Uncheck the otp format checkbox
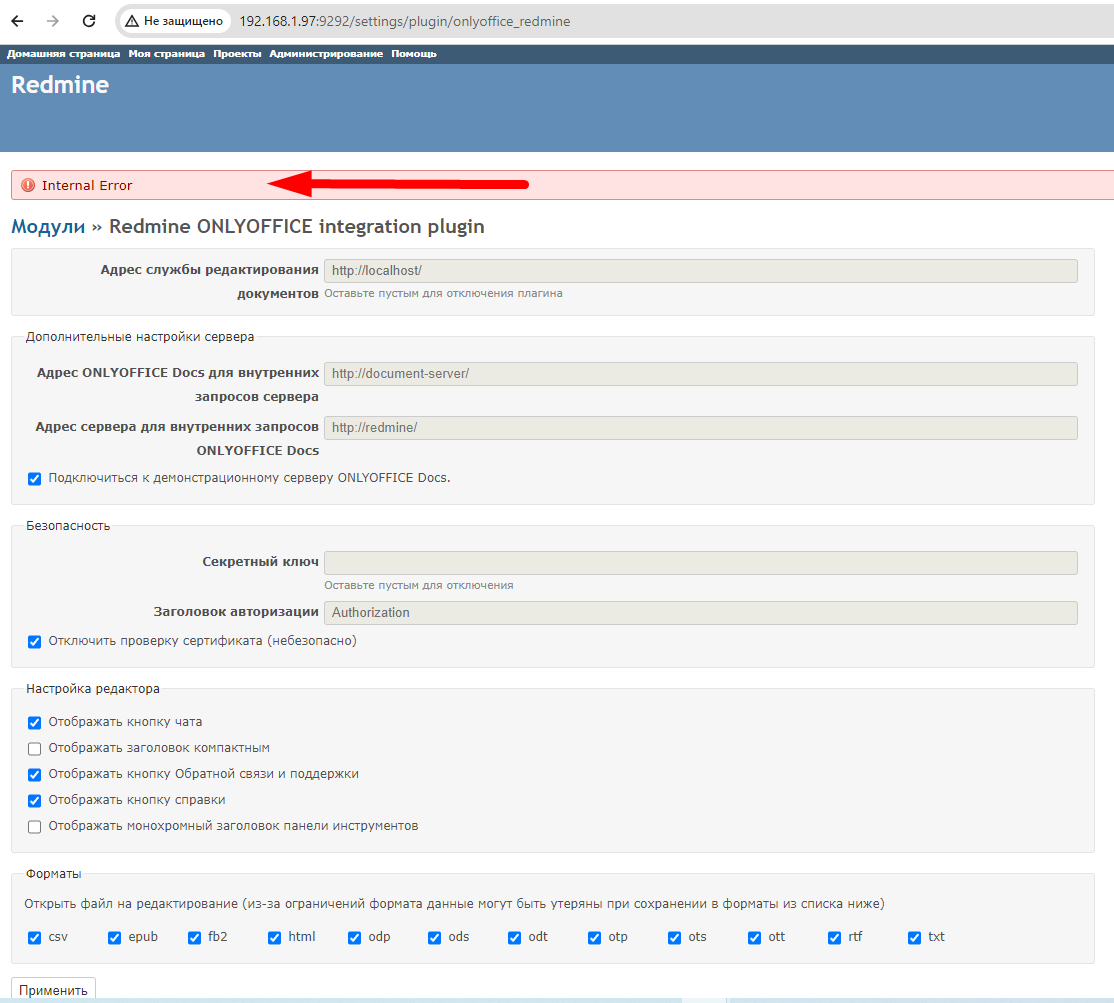The height and width of the screenshot is (1003, 1114). 595,938
